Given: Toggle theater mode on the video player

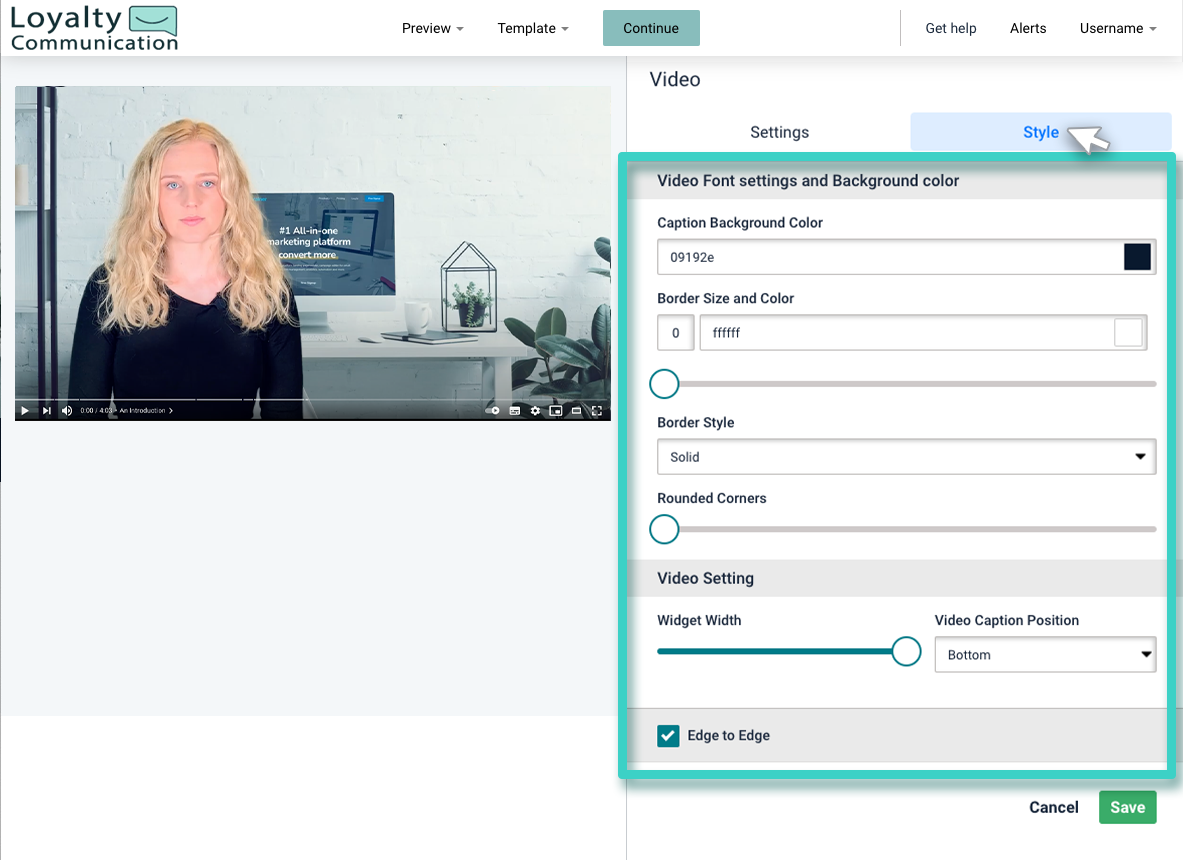Looking at the screenshot, I should click(x=577, y=410).
